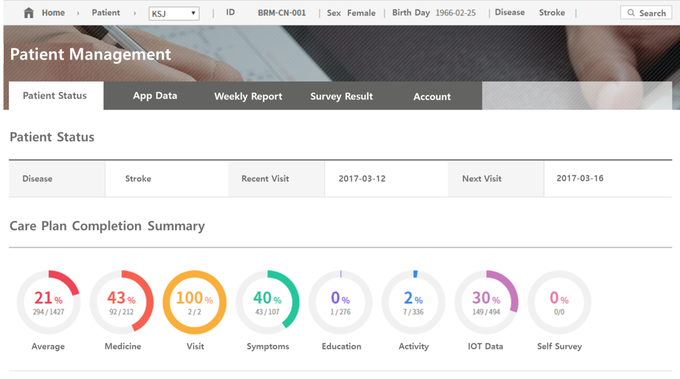Viewport: 680px width, 379px height.
Task: Click the Home house icon
Action: [29, 13]
